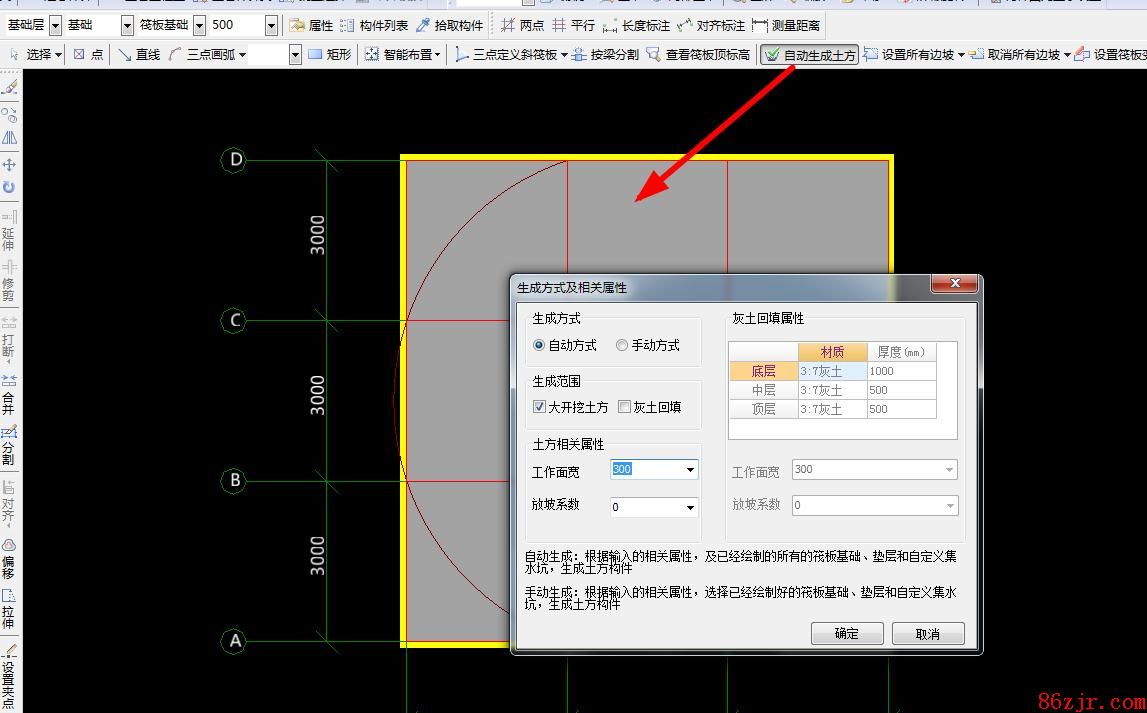Uncheck the 大开挖土方 checkbox
The width and height of the screenshot is (1147, 713).
pos(540,407)
